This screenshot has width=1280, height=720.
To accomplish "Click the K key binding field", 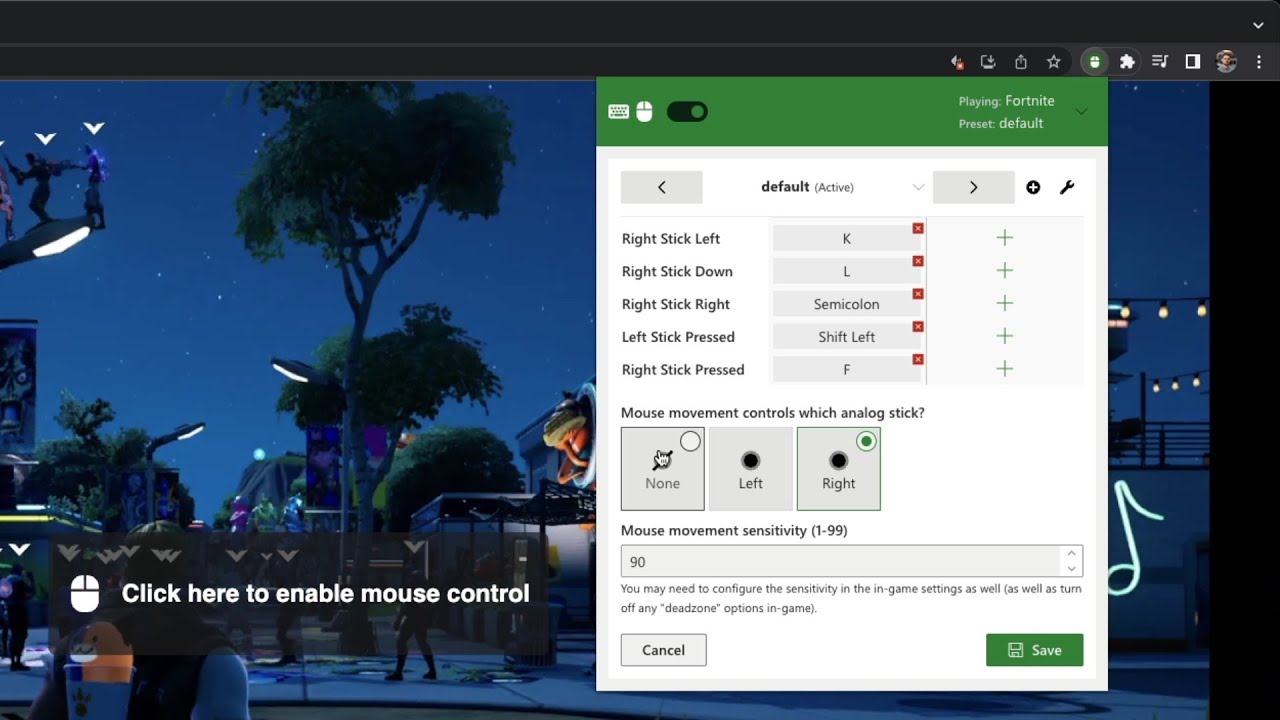I will (846, 239).
